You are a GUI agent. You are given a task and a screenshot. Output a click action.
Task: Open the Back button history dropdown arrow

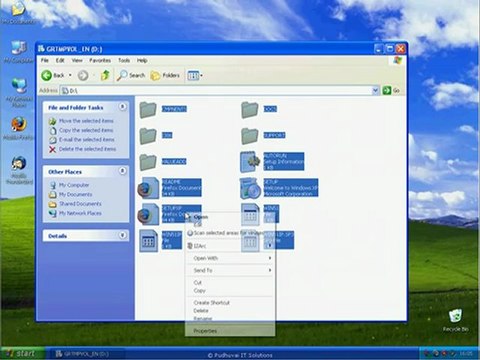pos(70,75)
